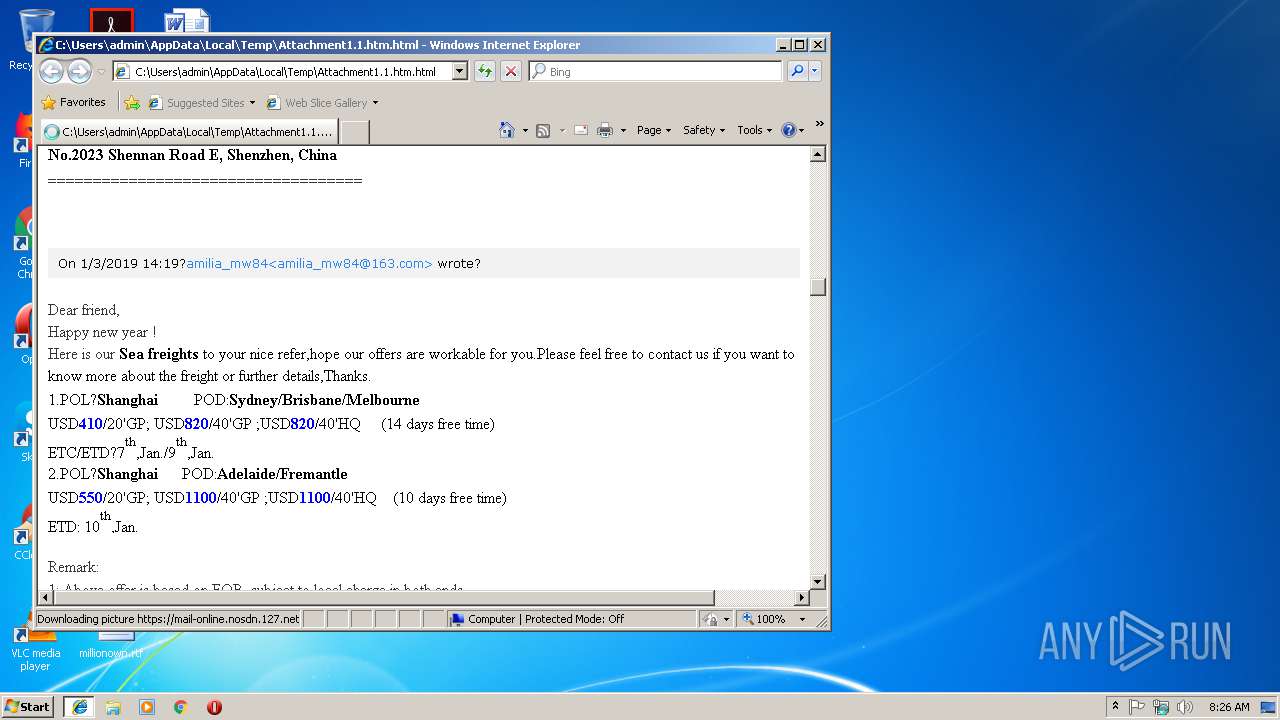The image size is (1280, 720).
Task: Open search provider dropdown arrow
Action: click(815, 72)
